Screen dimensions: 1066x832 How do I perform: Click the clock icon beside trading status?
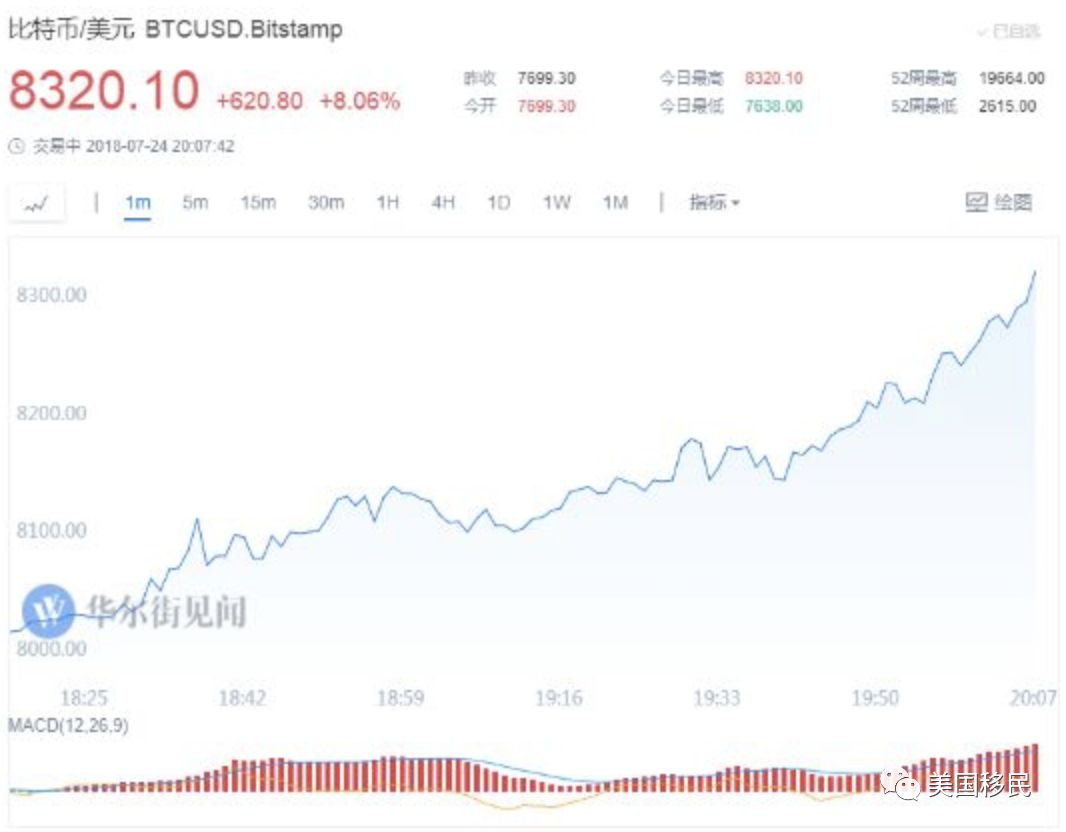pos(16,146)
